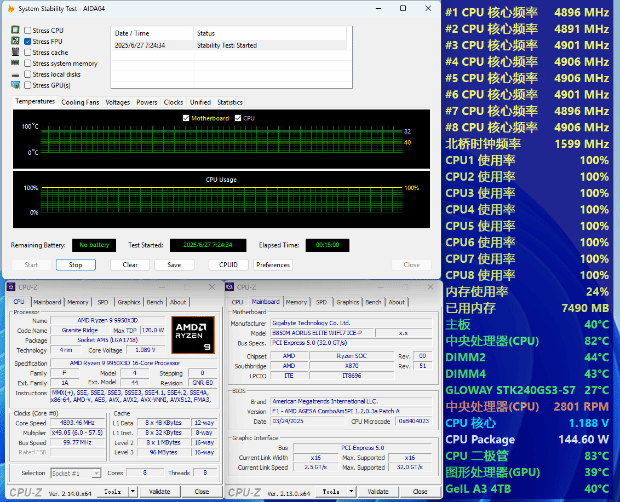Viewport: 620px width, 502px height.
Task: Click Tools button in left CPU-Z window
Action: point(113,491)
